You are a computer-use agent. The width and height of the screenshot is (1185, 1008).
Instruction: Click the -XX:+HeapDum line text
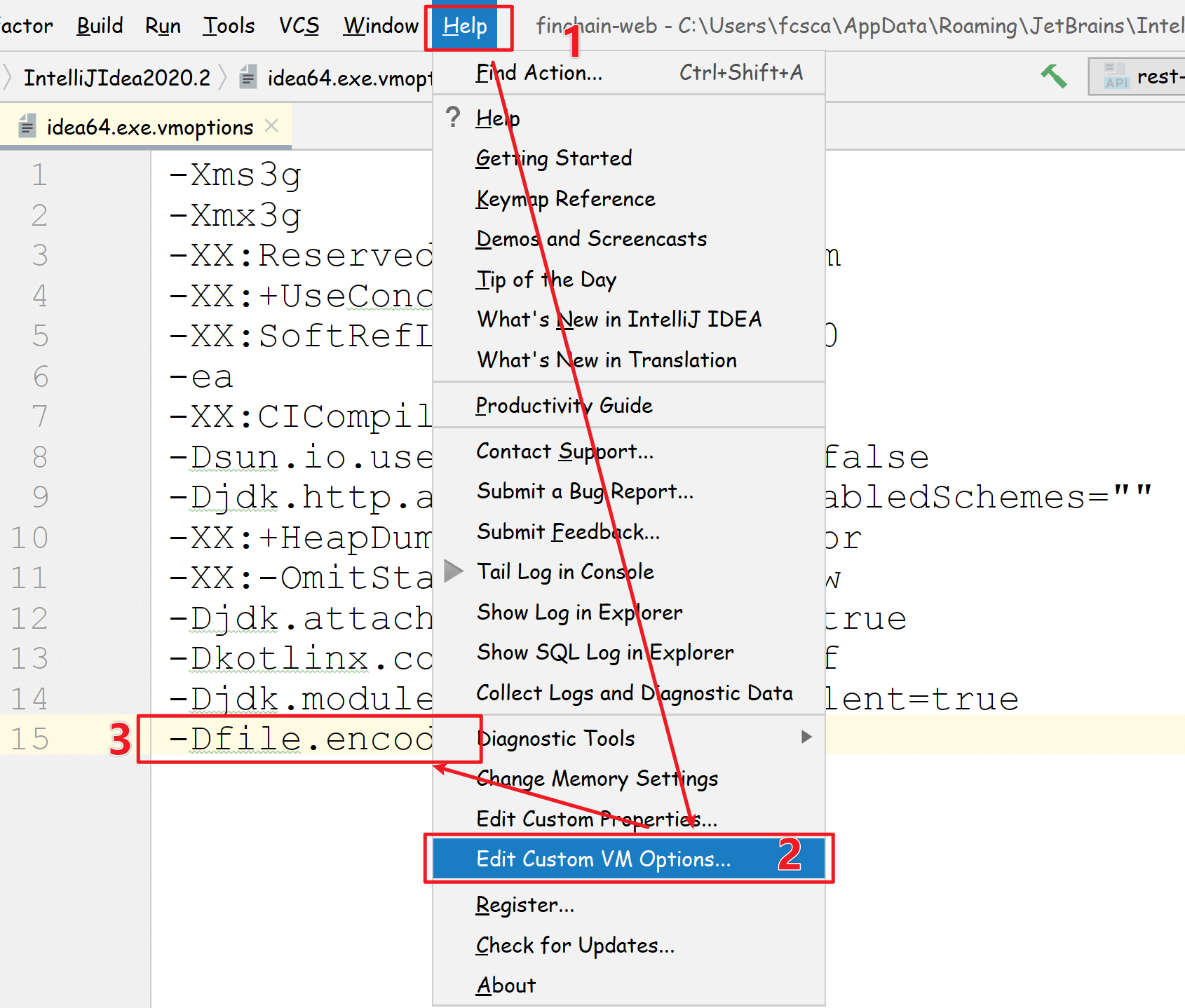pyautogui.click(x=300, y=538)
